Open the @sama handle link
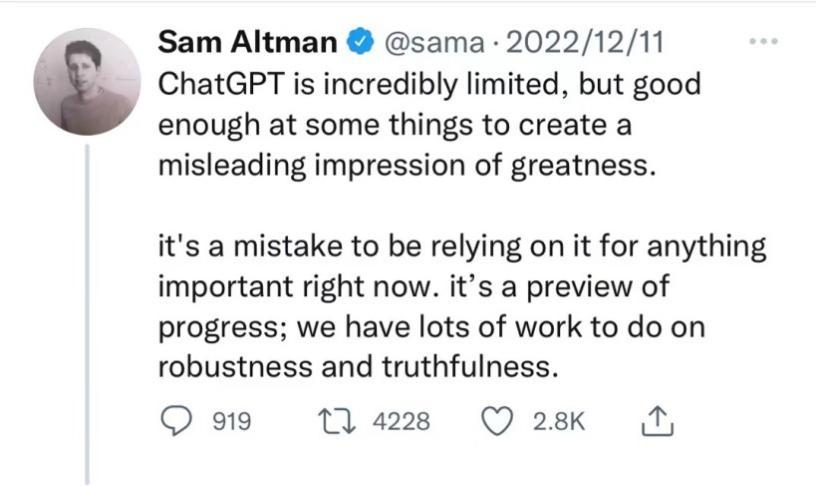 (x=426, y=44)
